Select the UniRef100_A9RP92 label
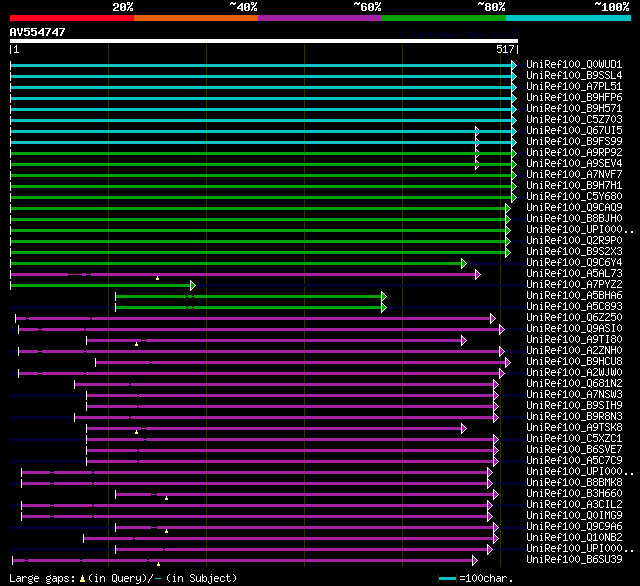This screenshot has height=586, width=640. coord(574,153)
